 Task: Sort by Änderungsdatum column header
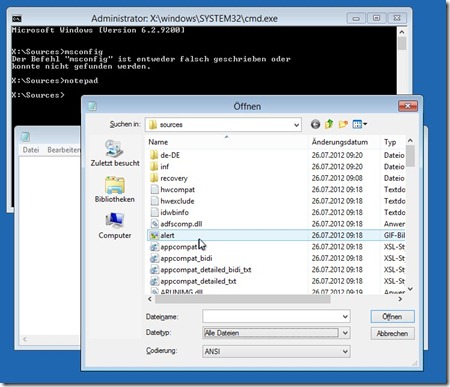click(x=344, y=142)
